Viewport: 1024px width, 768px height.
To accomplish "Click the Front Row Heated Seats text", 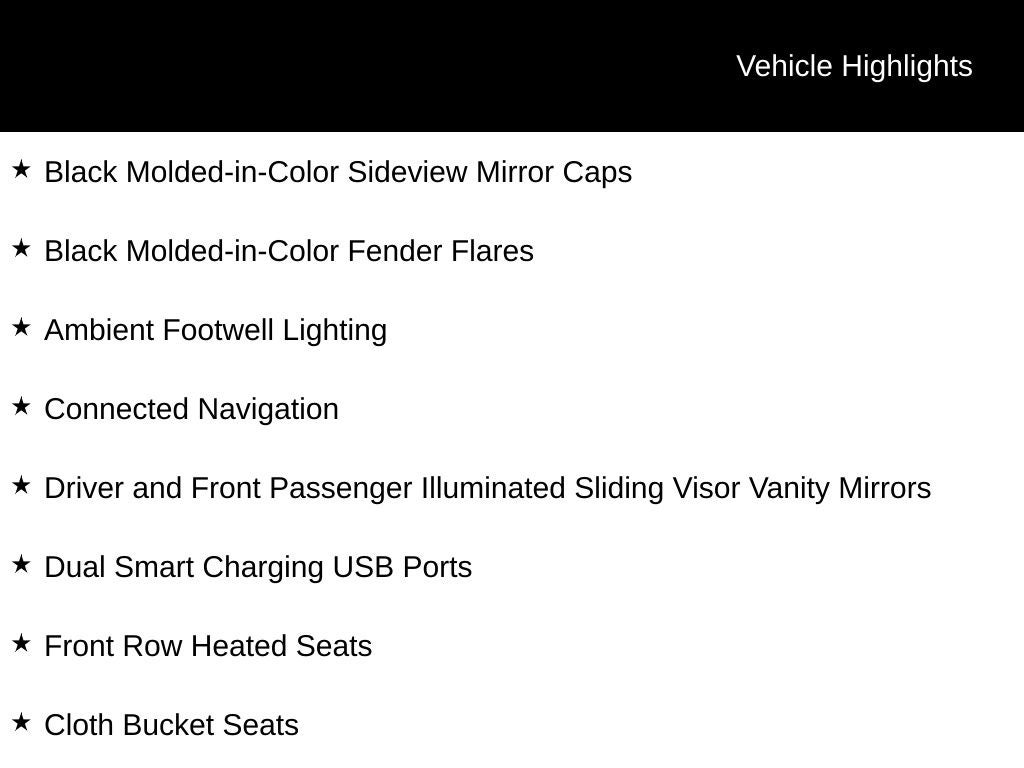I will pos(208,646).
